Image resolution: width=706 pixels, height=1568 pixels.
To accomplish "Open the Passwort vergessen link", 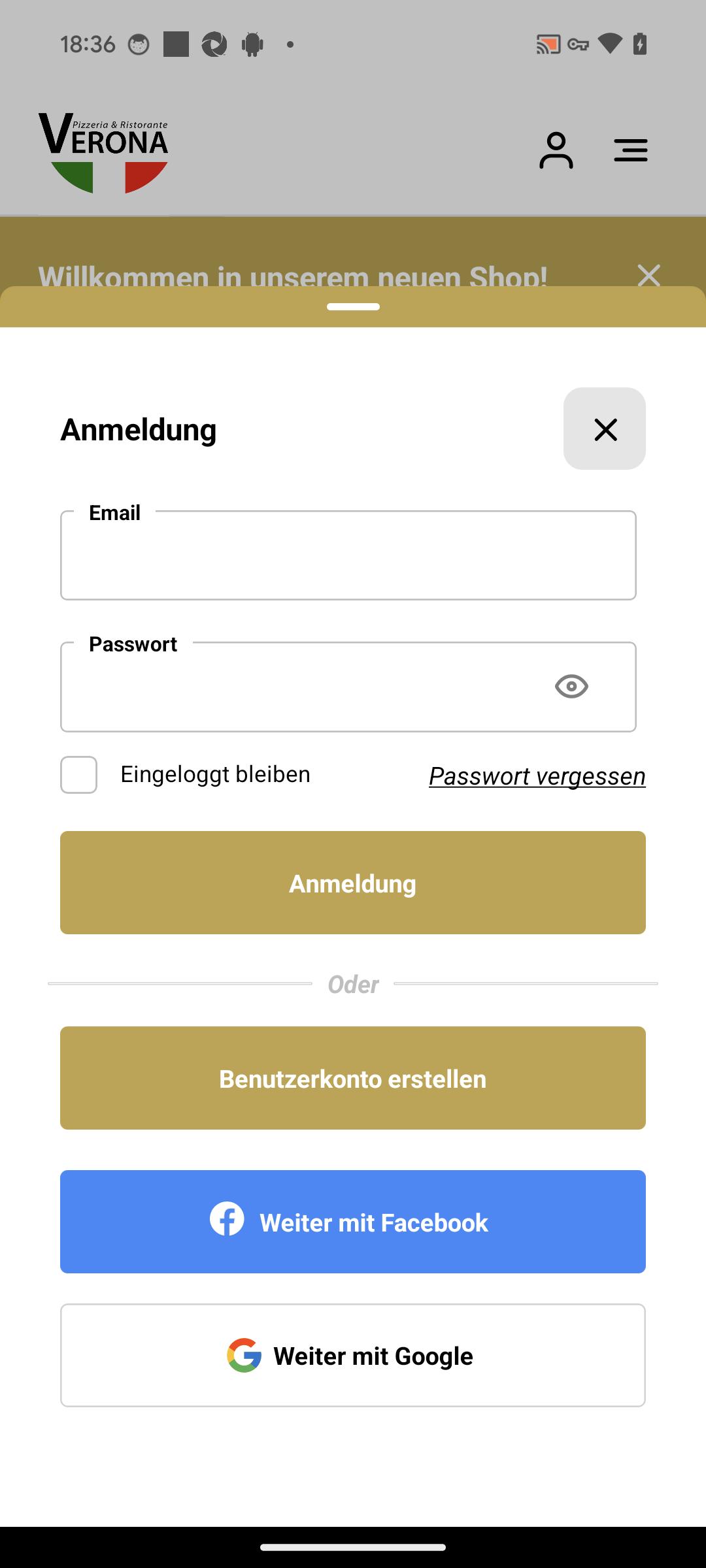I will click(537, 776).
